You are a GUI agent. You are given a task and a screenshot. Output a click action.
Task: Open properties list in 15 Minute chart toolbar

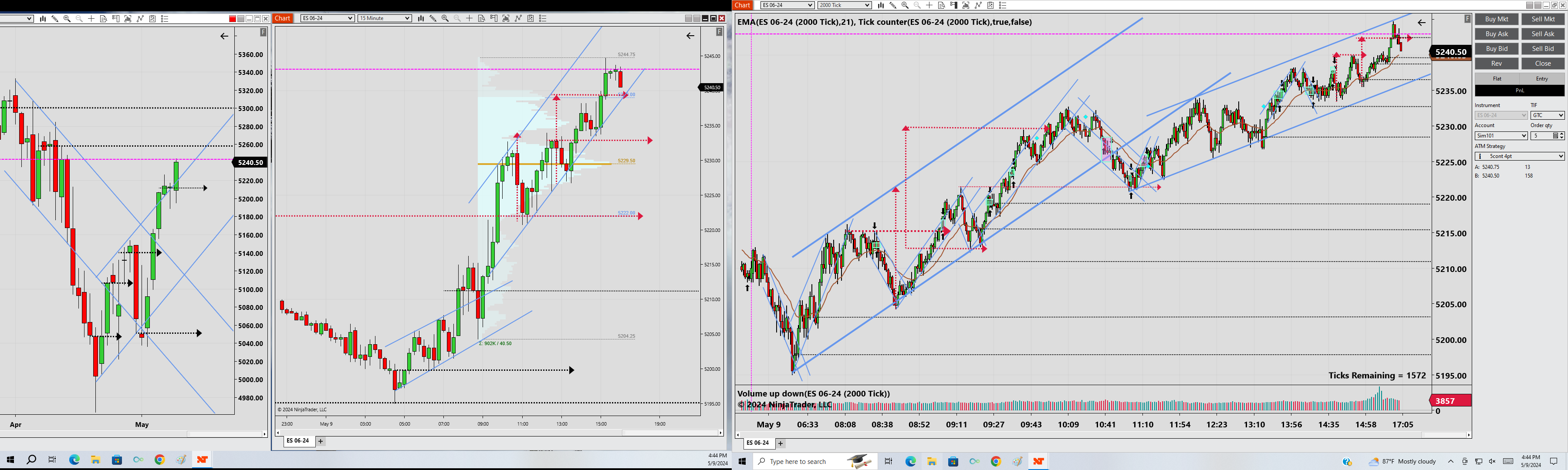tap(542, 18)
